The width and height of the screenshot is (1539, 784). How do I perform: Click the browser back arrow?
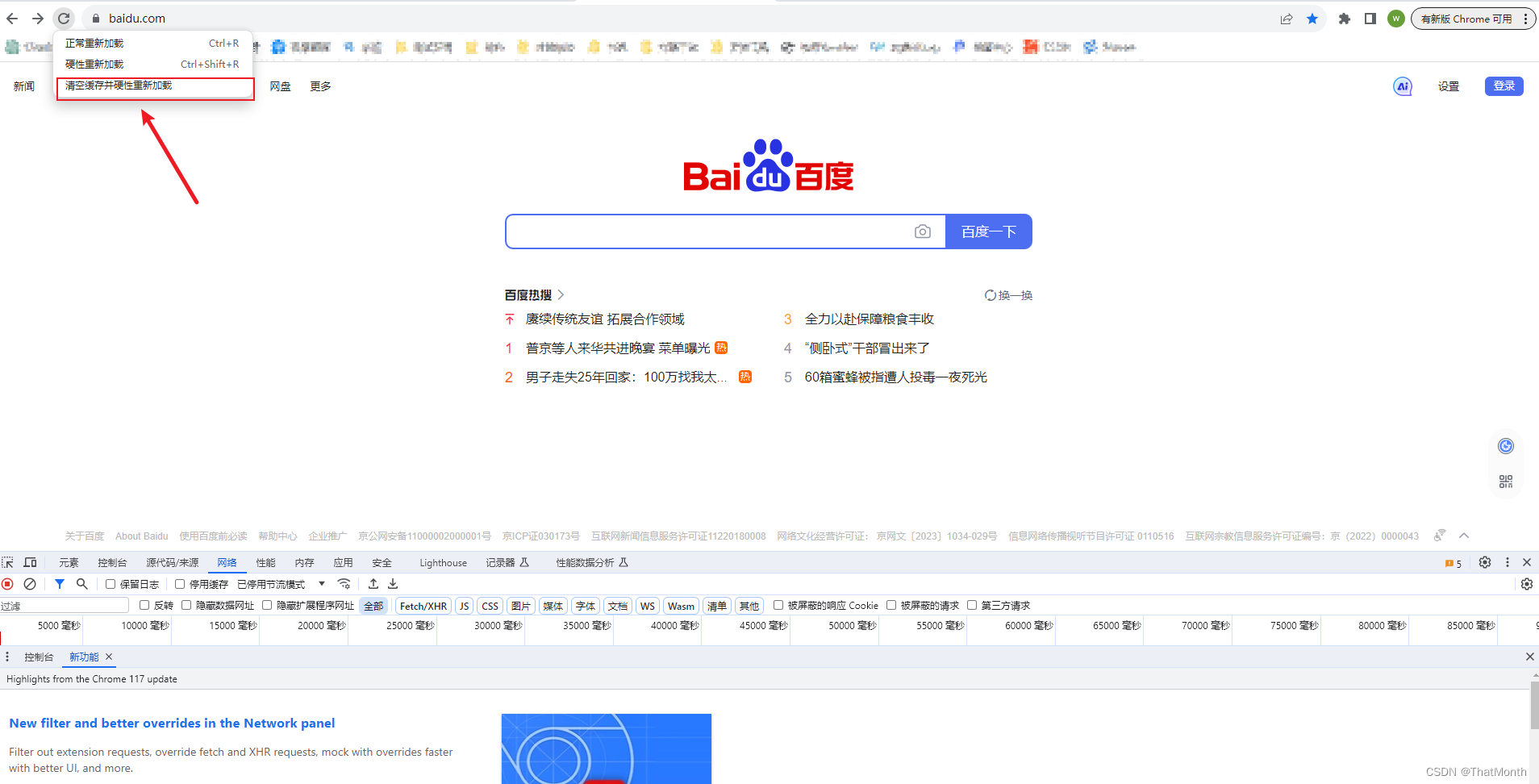(x=12, y=18)
